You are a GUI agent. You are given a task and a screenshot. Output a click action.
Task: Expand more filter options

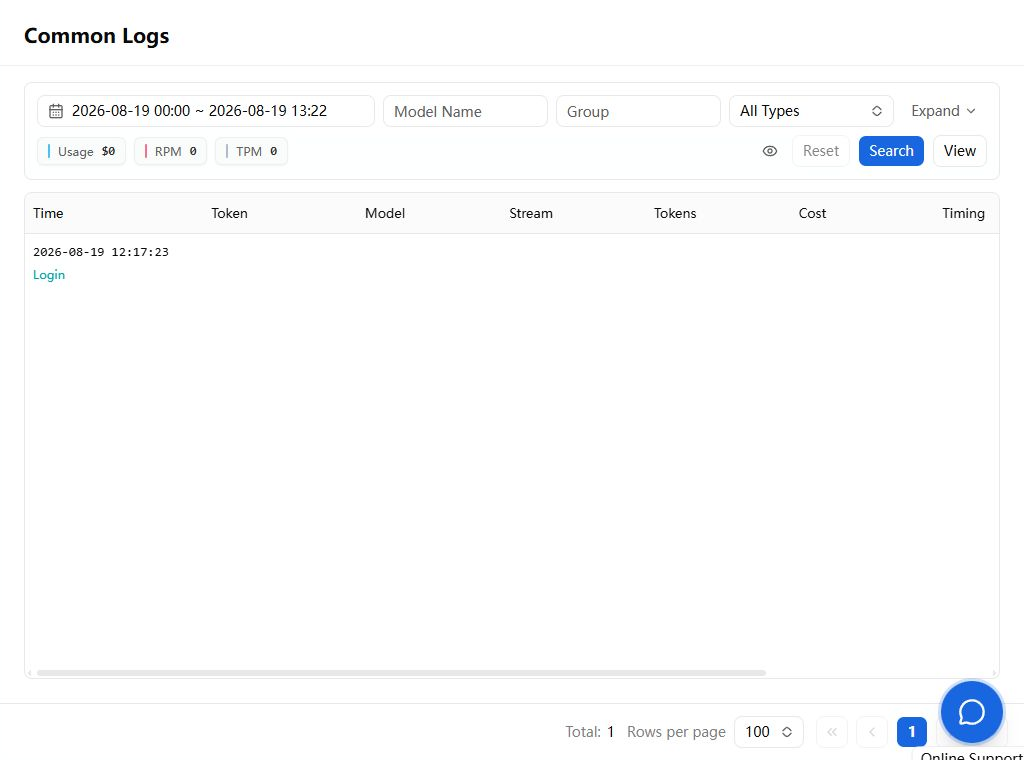tap(943, 111)
